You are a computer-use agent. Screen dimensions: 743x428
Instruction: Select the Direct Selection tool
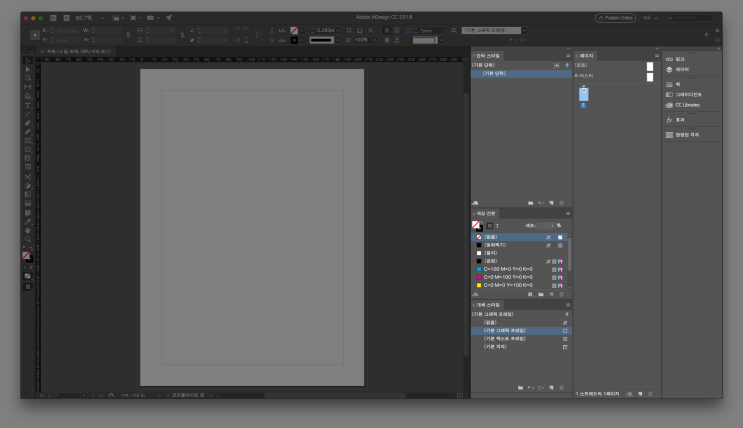pyautogui.click(x=28, y=69)
